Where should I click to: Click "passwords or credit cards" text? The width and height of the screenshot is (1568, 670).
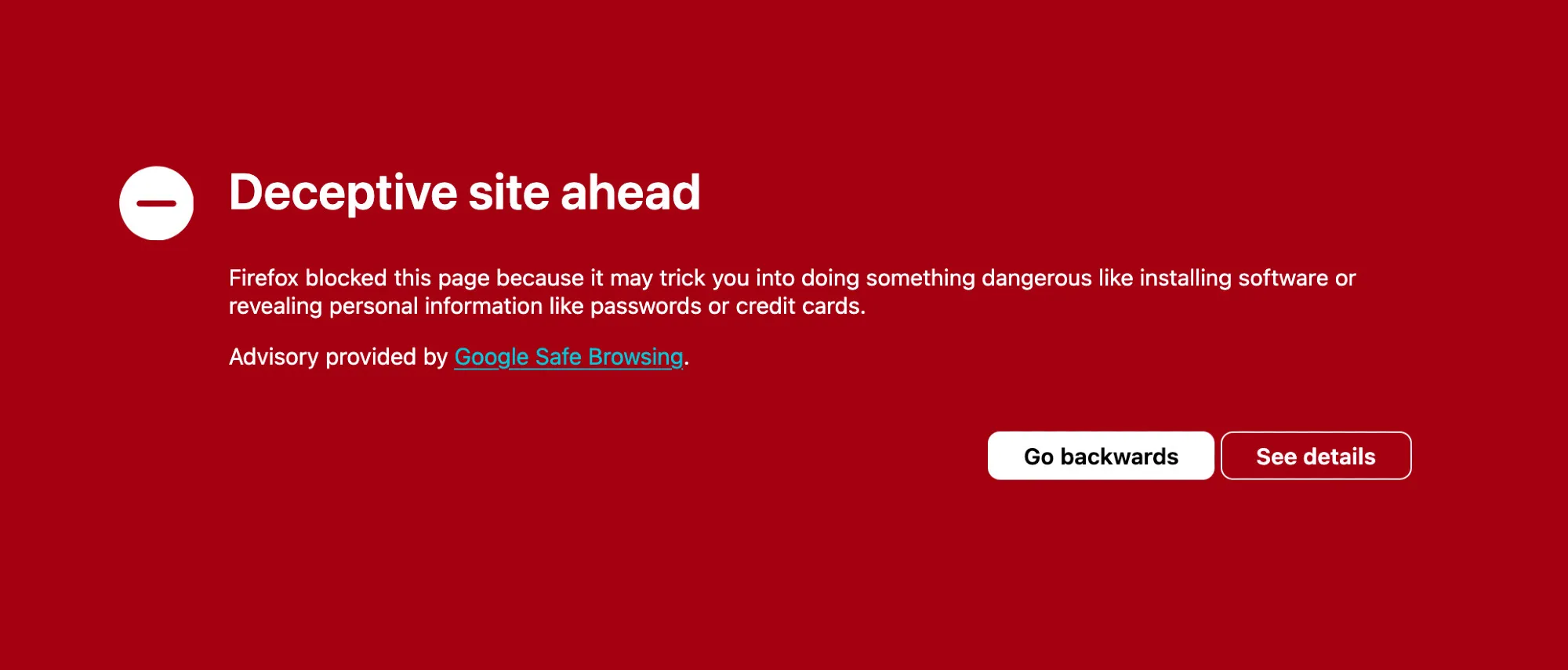[726, 306]
